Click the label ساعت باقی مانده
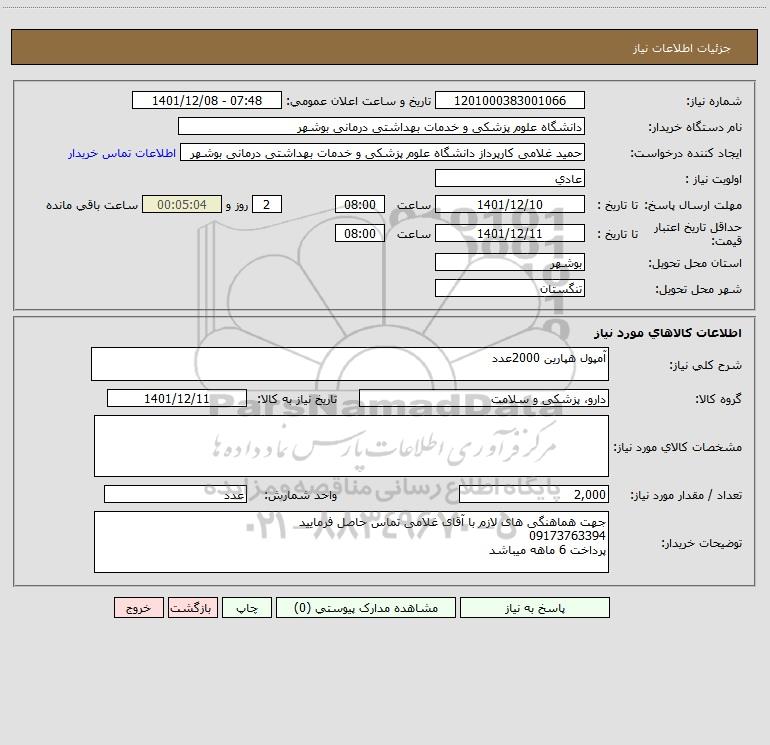Screen dimensions: 770x745 tap(92, 205)
